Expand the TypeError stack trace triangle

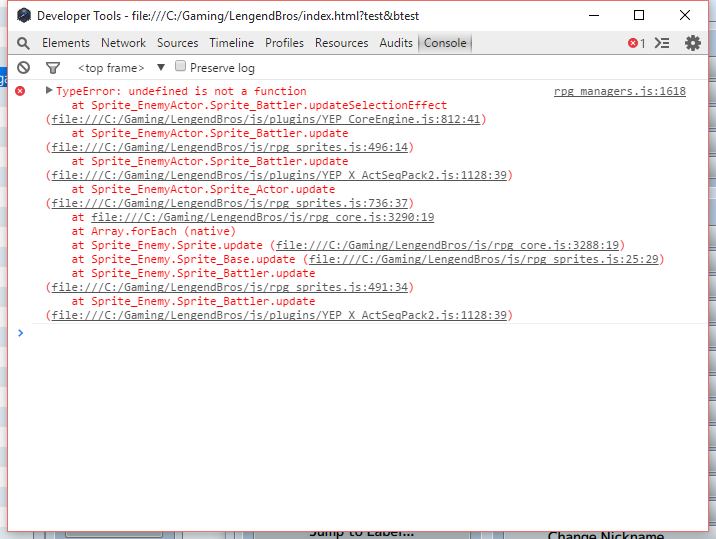tap(49, 91)
